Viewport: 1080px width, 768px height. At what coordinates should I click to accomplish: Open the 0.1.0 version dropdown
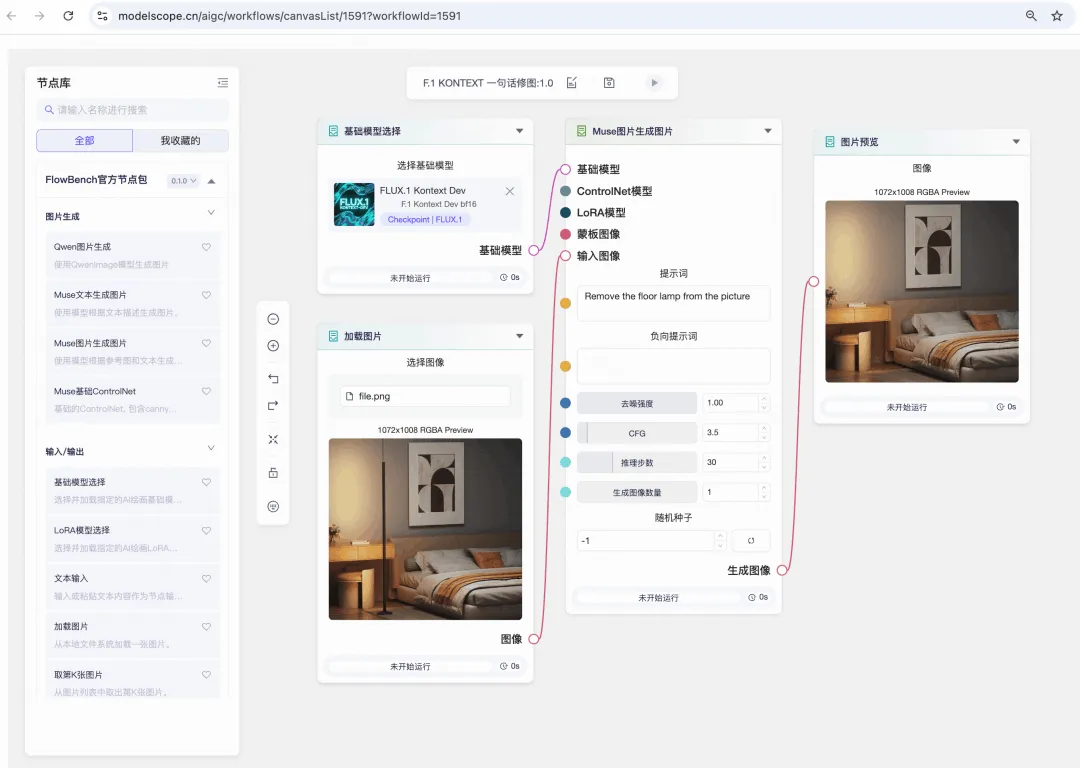[183, 180]
